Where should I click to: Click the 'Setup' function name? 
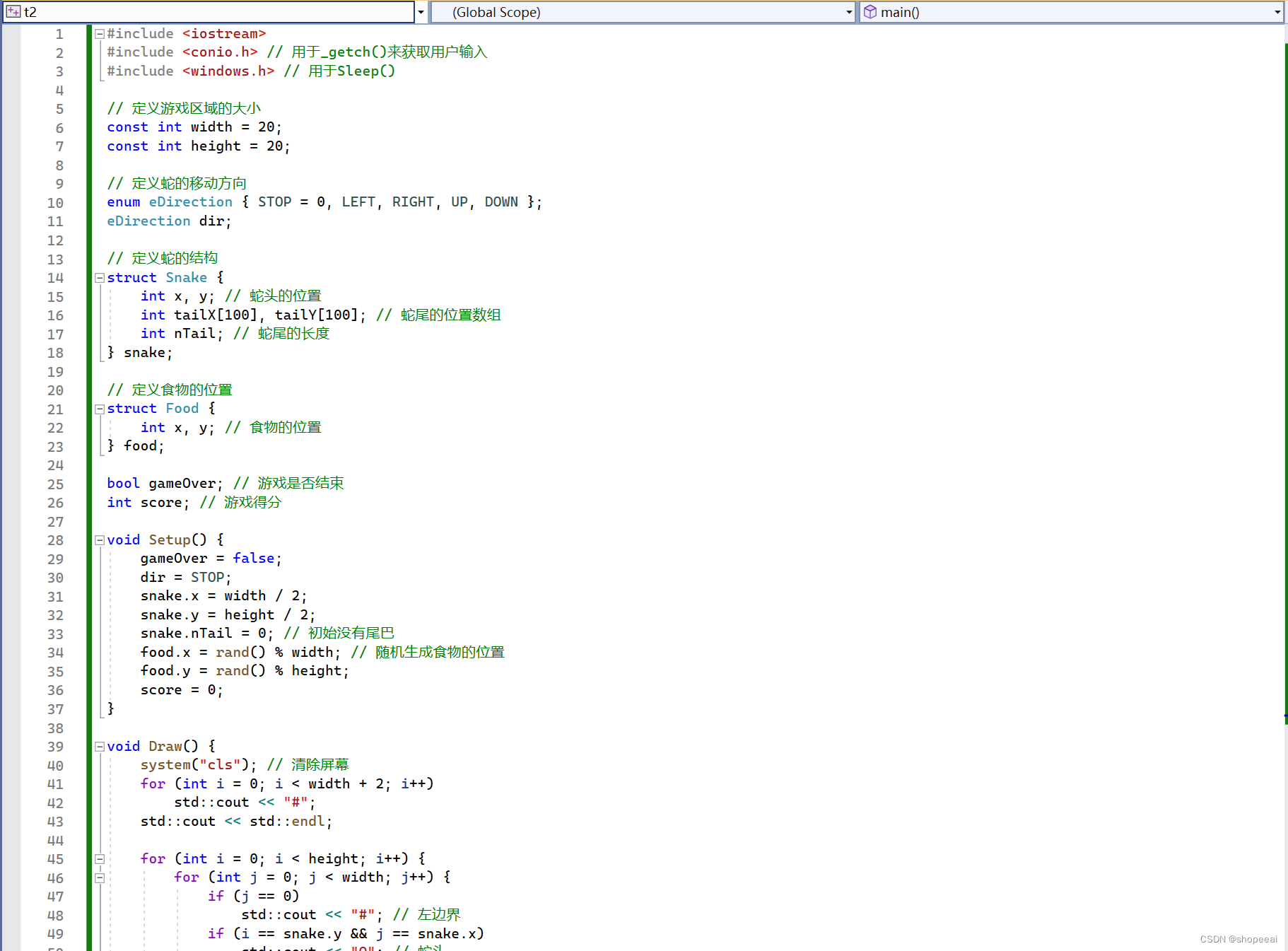pos(170,540)
